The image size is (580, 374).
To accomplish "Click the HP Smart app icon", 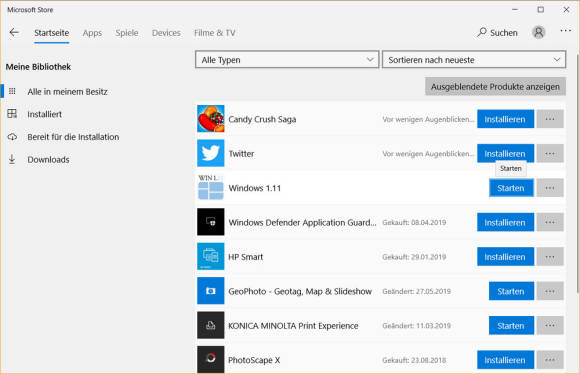I will pos(210,256).
